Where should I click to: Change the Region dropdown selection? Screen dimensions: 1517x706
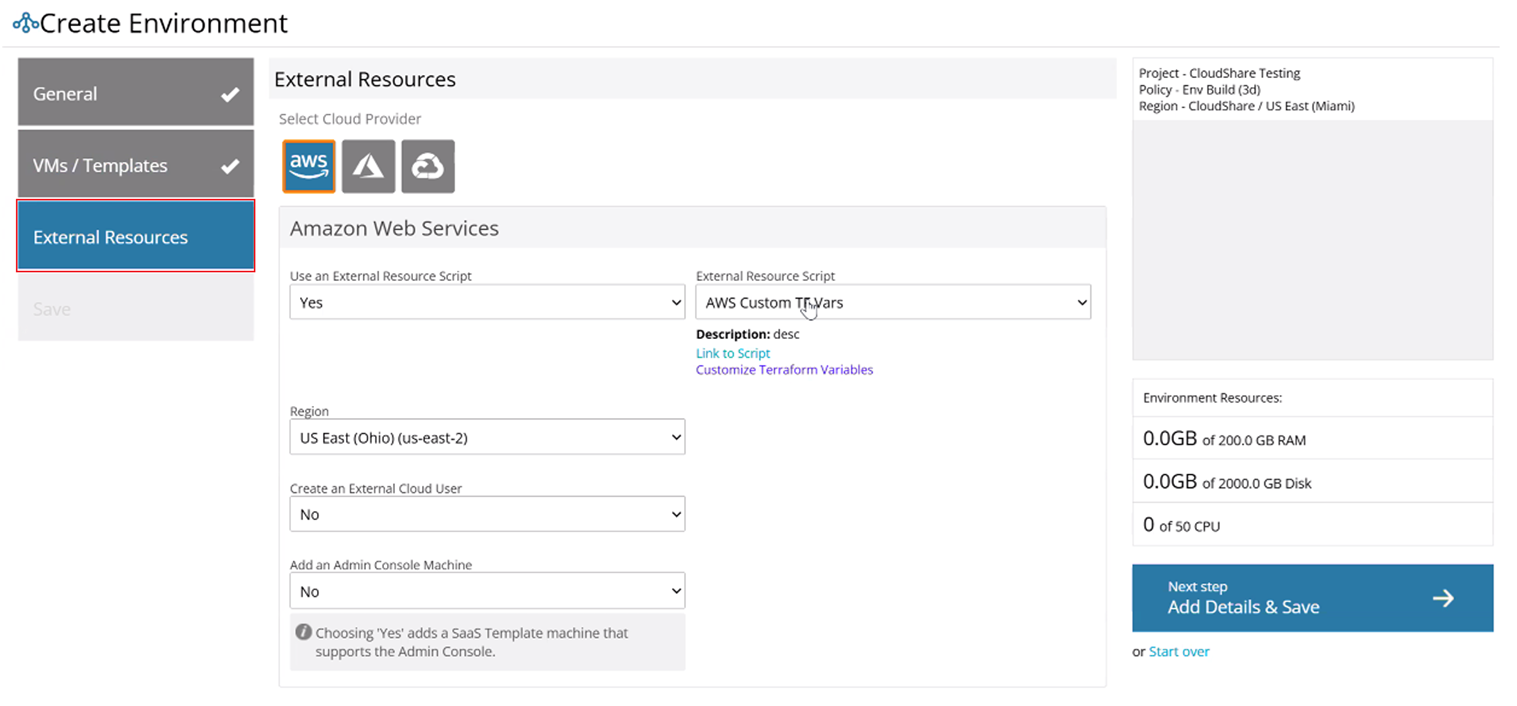pyautogui.click(x=487, y=436)
